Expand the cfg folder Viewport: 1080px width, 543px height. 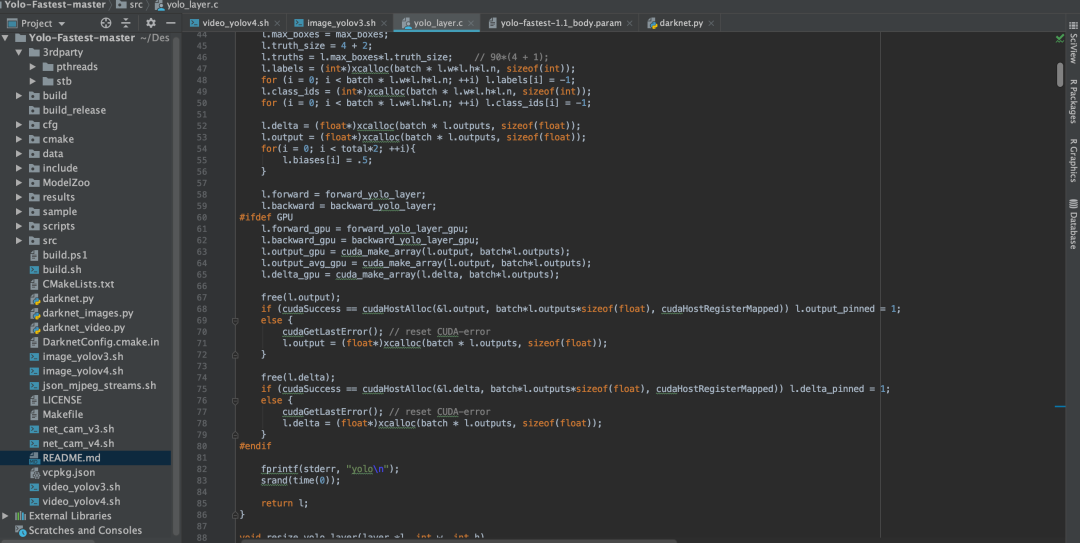pos(19,125)
